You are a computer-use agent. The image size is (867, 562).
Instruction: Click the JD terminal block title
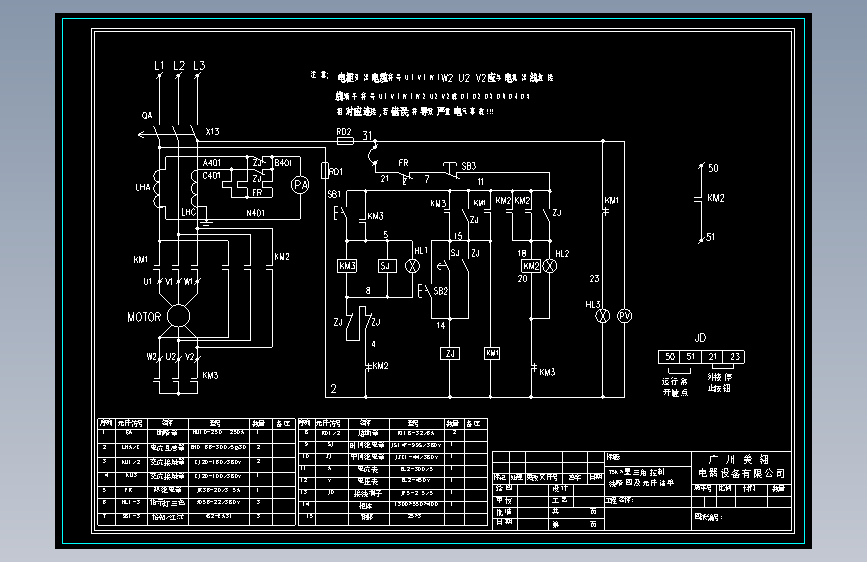700,338
